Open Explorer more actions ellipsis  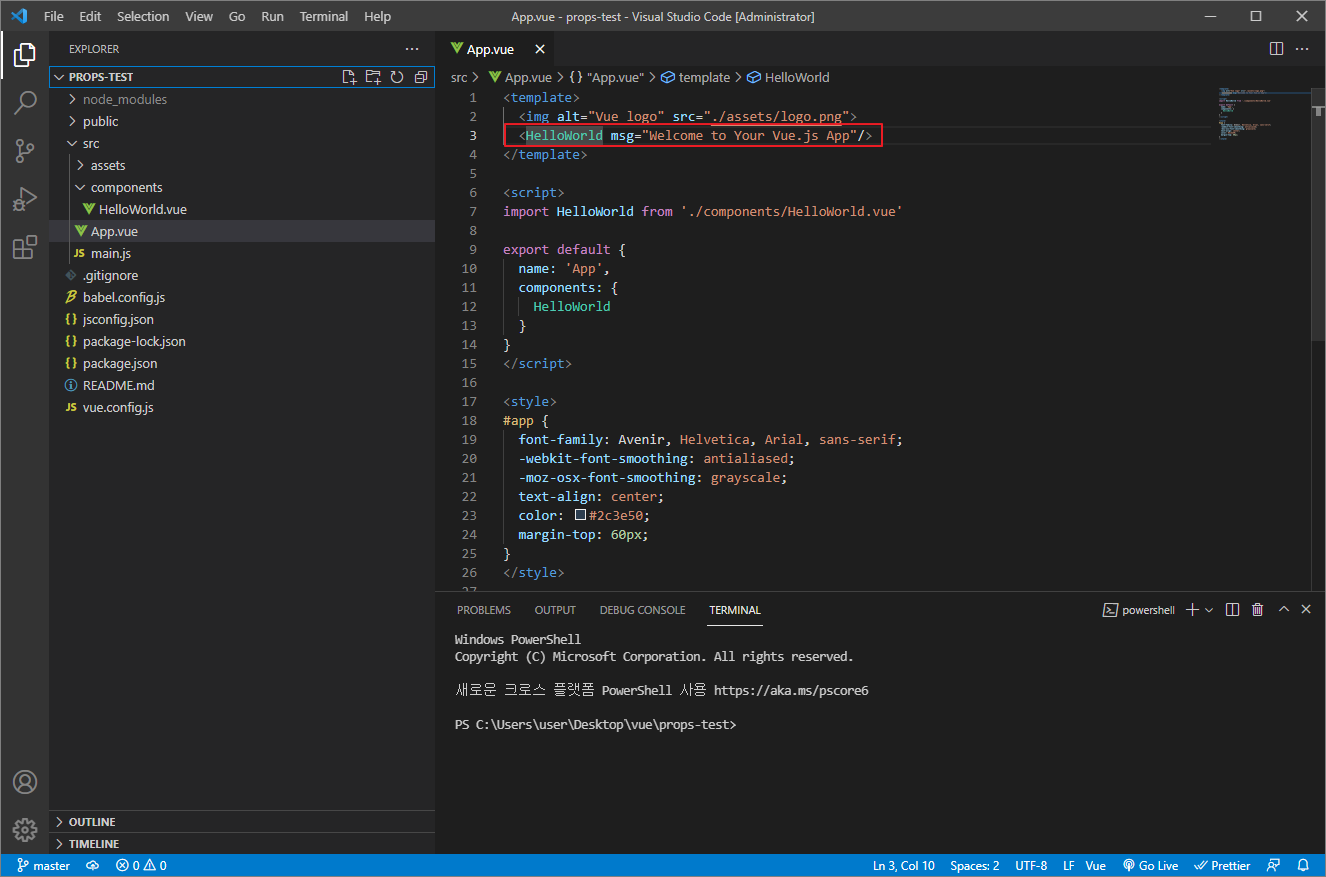(x=412, y=49)
